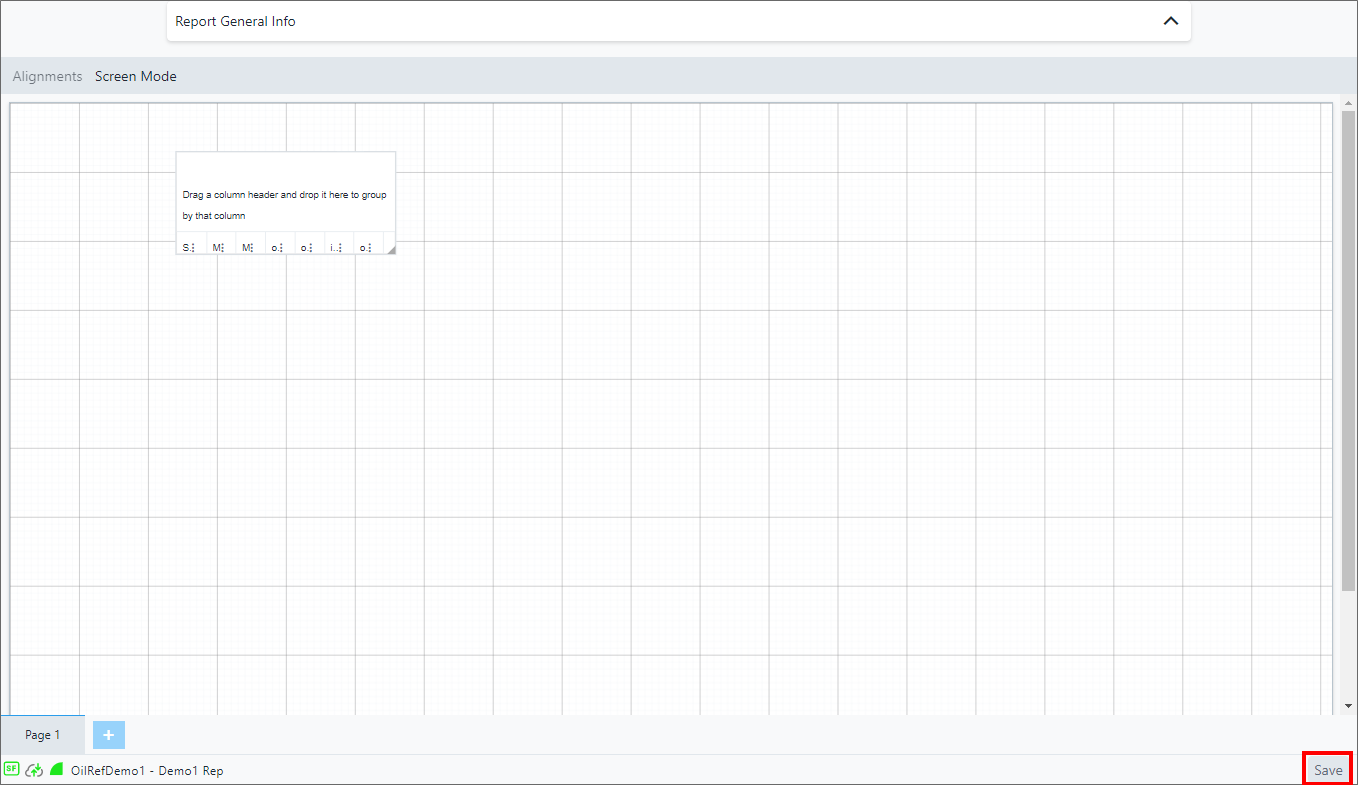The image size is (1358, 785).
Task: Click the first M column header
Action: 216,247
